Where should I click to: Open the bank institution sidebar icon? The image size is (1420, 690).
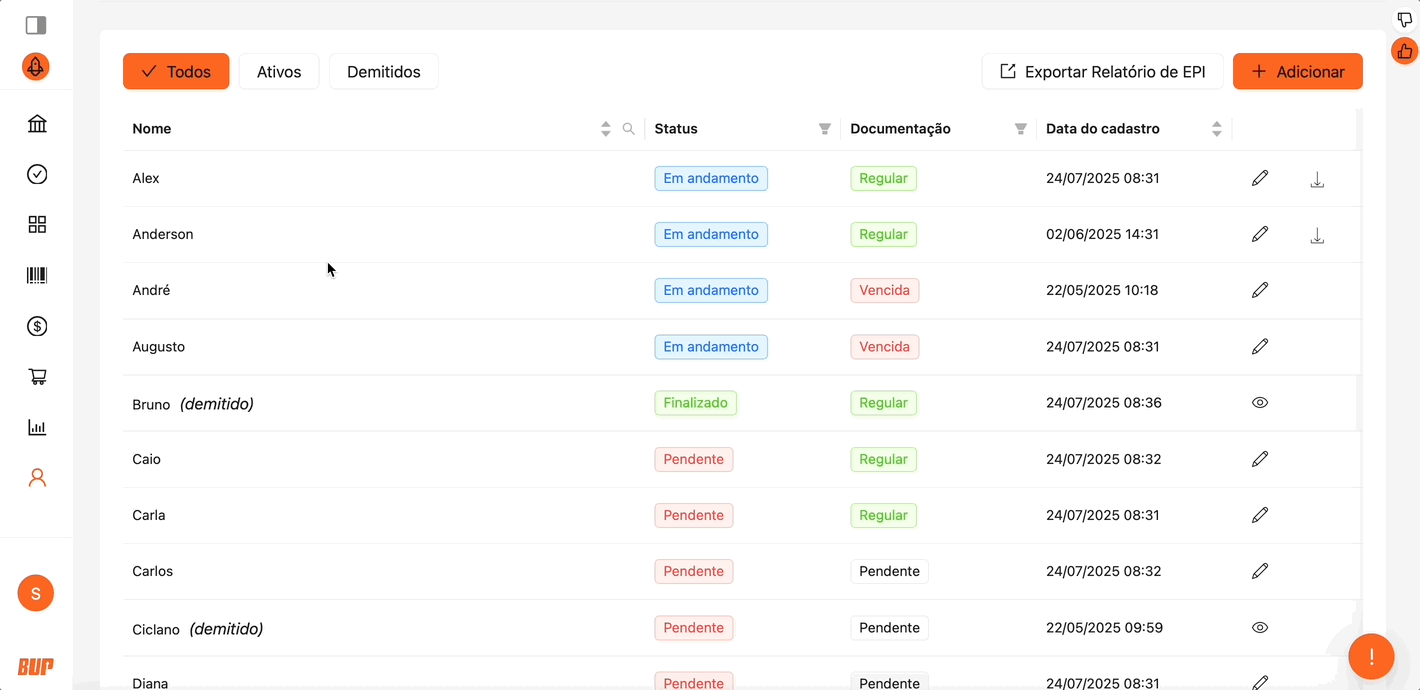point(37,124)
